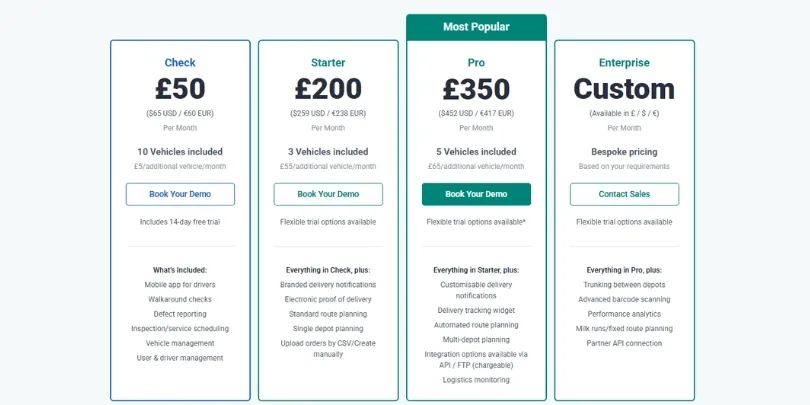Click the £50 price
The width and height of the screenshot is (810, 405).
(x=180, y=89)
